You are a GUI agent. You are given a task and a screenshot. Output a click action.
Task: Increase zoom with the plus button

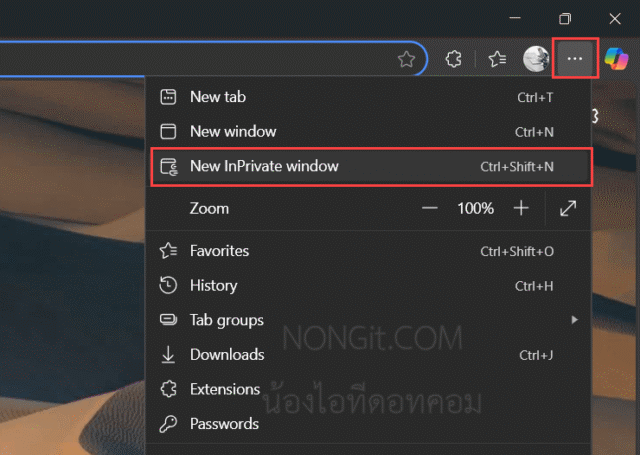coord(521,208)
